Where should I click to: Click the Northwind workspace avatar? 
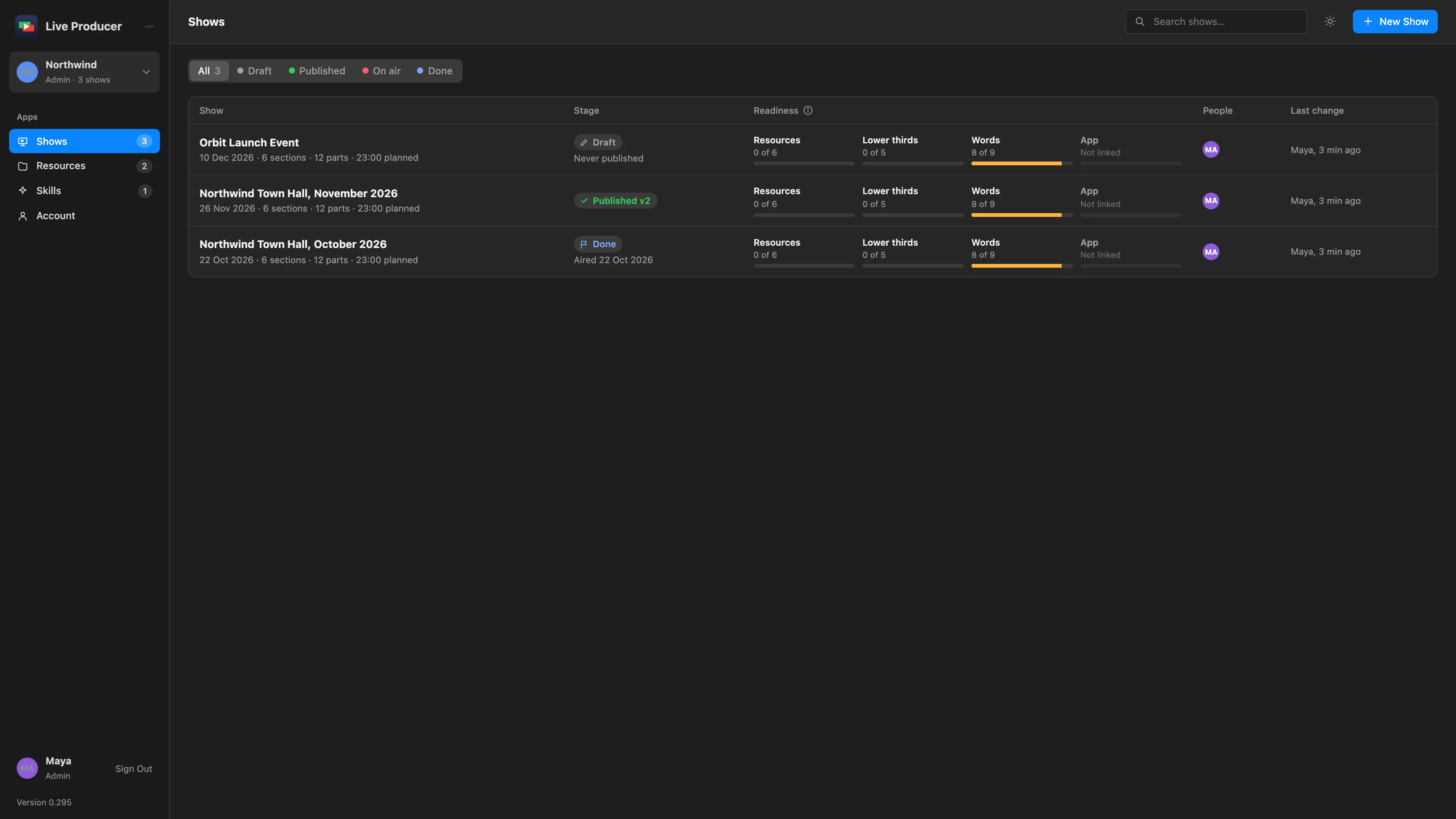click(x=27, y=72)
